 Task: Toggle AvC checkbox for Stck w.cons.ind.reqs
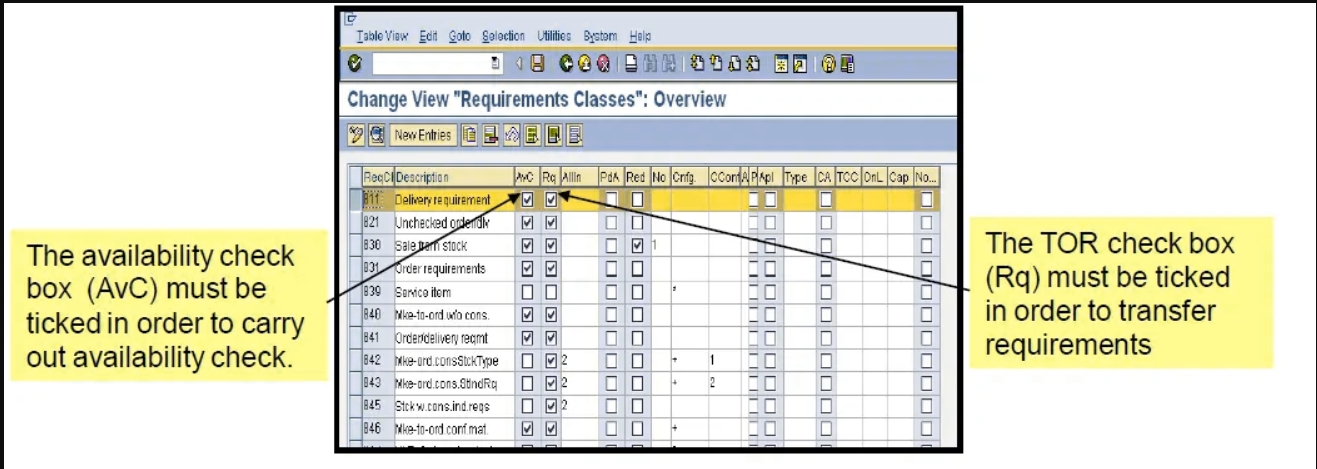pos(528,407)
